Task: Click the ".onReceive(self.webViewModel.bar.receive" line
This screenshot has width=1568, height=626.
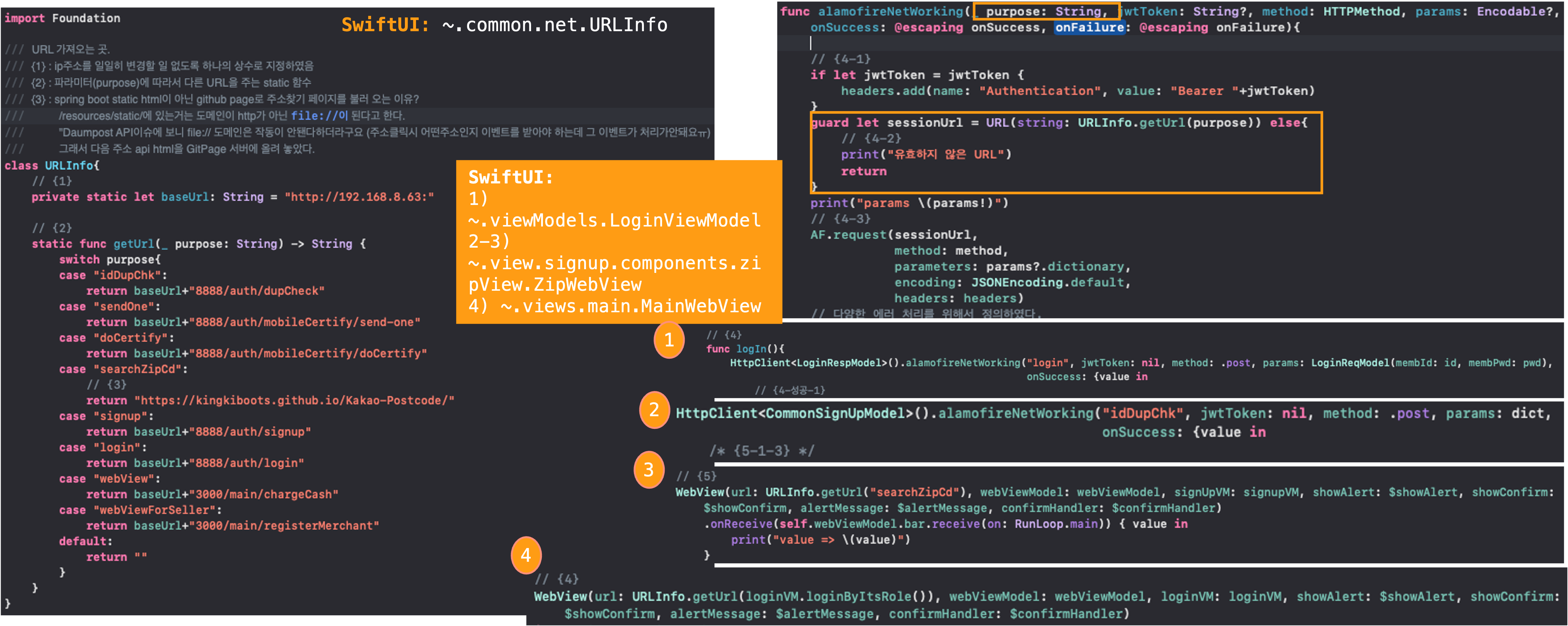Action: coord(946,524)
